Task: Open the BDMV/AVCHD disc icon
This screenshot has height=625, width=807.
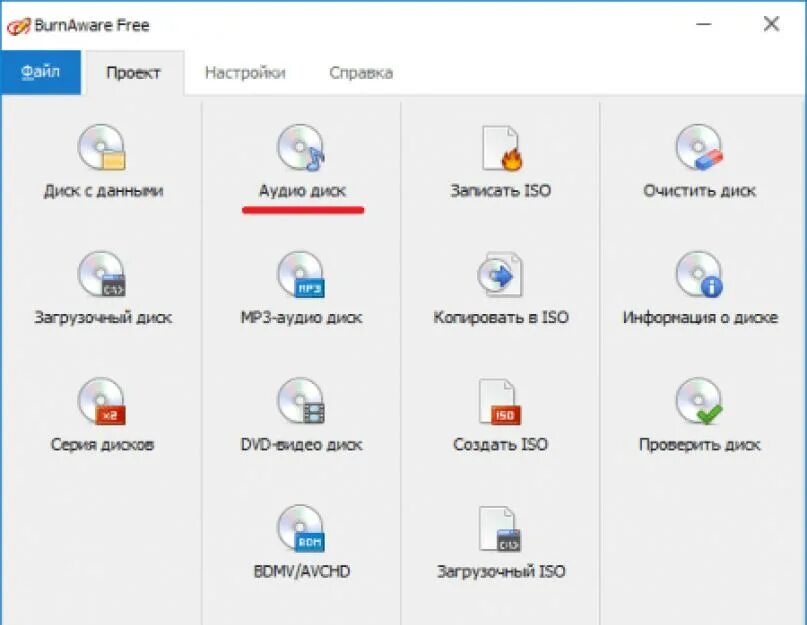Action: 301,528
